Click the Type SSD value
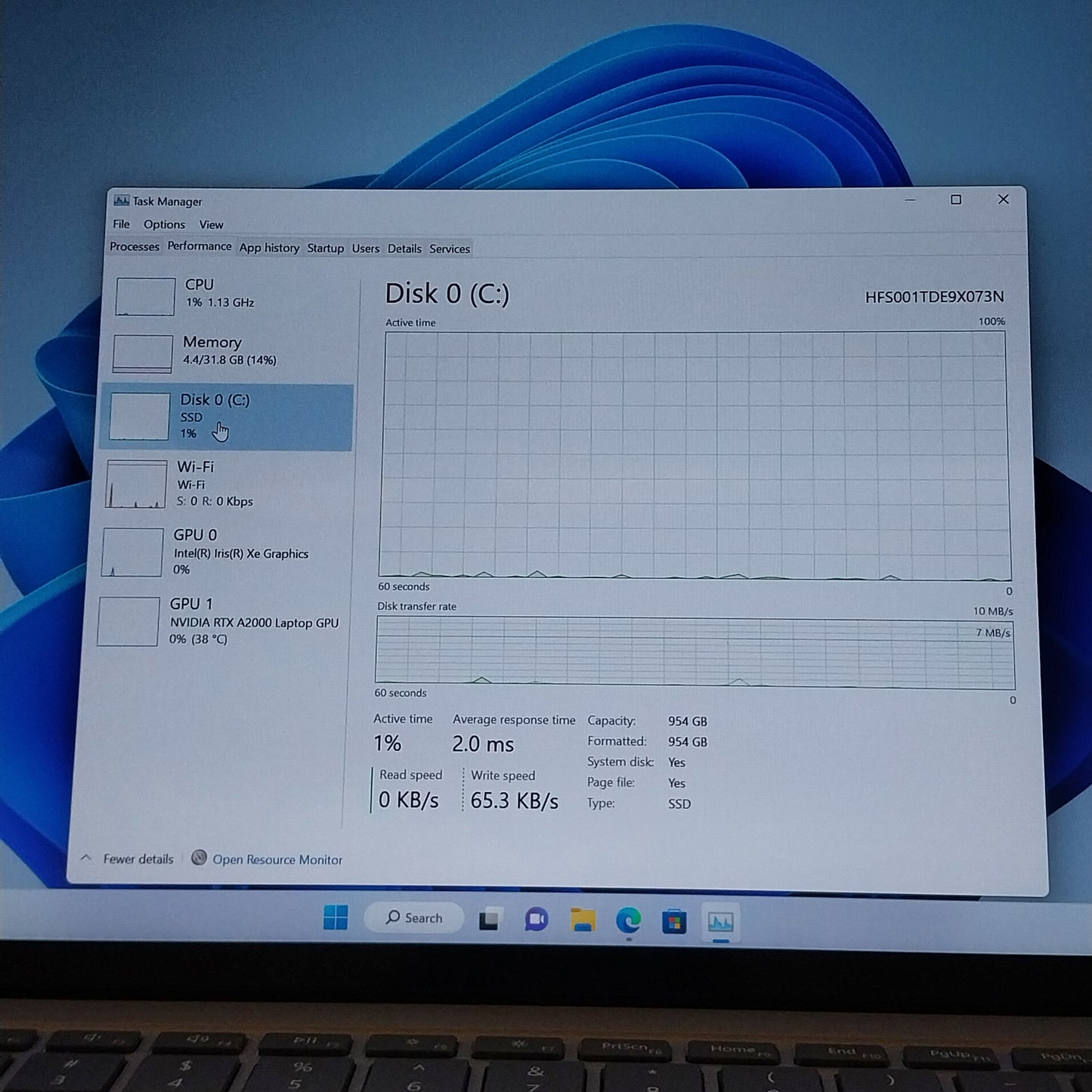The height and width of the screenshot is (1092, 1092). click(679, 804)
